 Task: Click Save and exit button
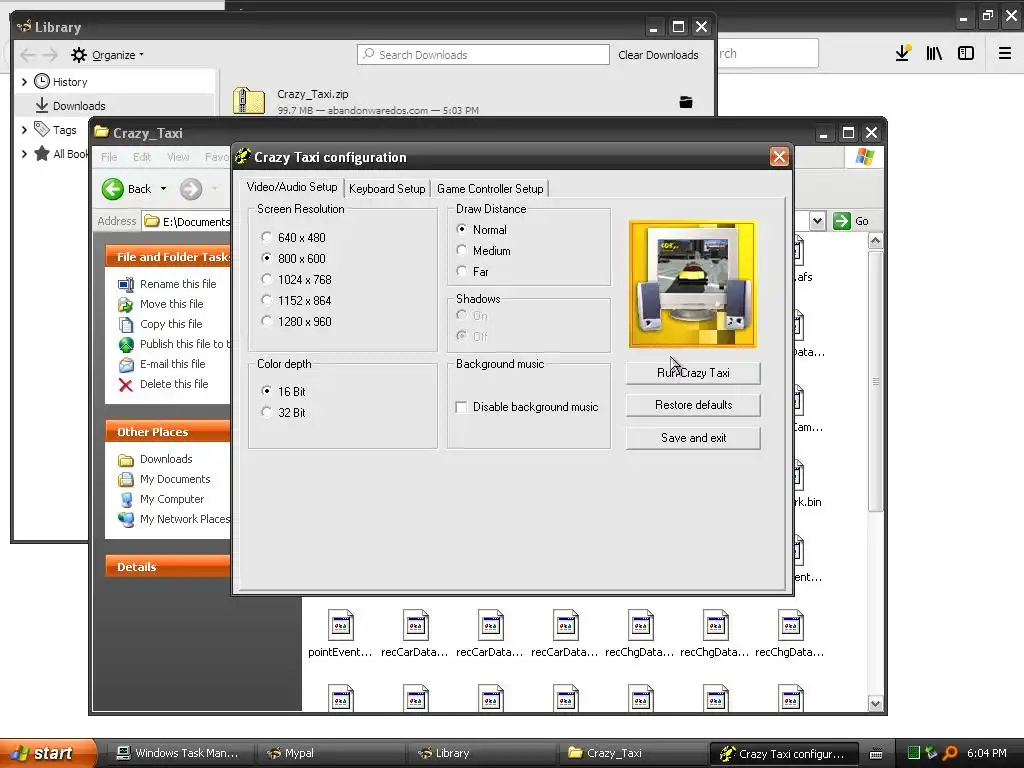point(693,438)
